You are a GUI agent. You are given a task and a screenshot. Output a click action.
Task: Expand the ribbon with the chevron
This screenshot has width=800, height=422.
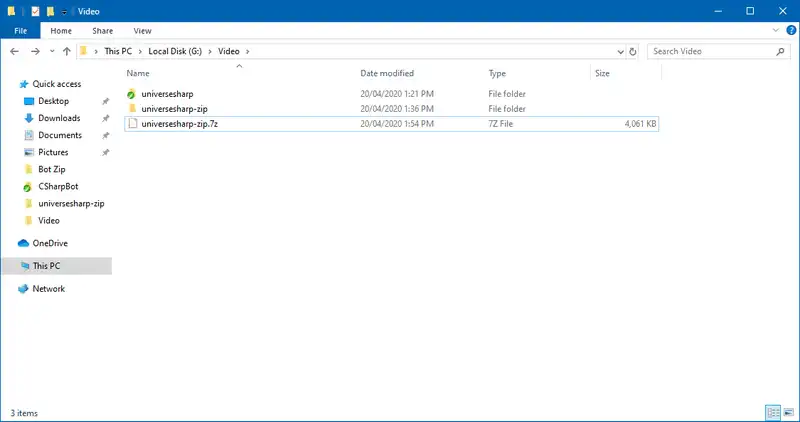point(774,31)
